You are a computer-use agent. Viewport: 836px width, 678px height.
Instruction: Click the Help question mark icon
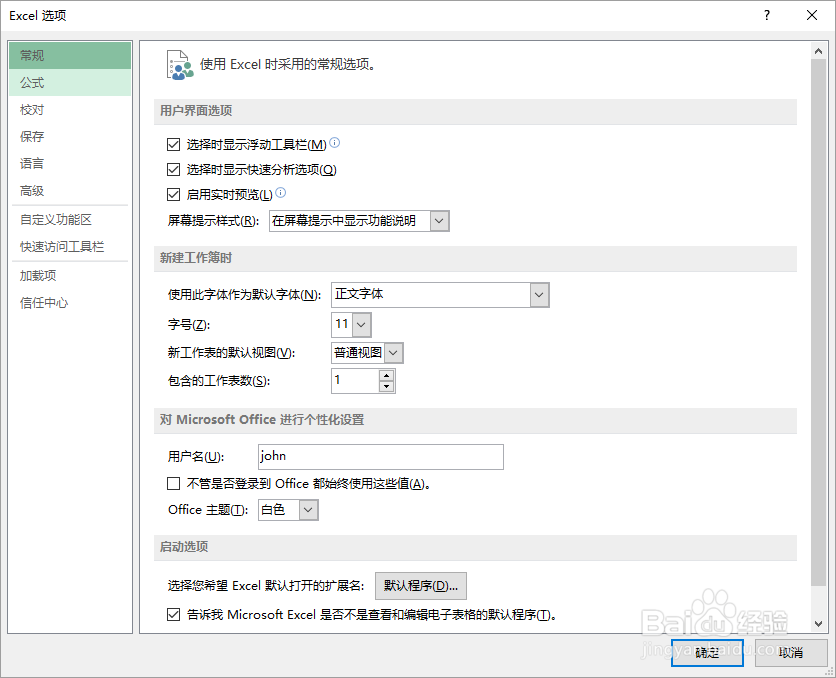point(766,15)
